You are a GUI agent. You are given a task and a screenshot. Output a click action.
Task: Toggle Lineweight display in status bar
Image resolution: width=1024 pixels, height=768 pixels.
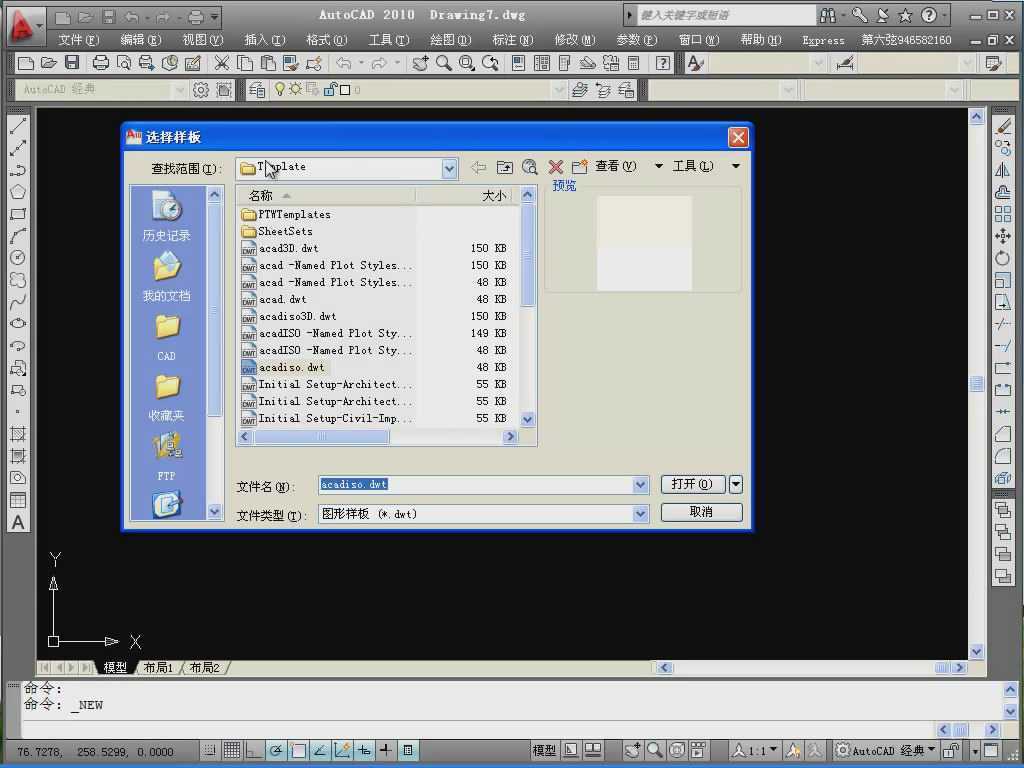[x=386, y=750]
